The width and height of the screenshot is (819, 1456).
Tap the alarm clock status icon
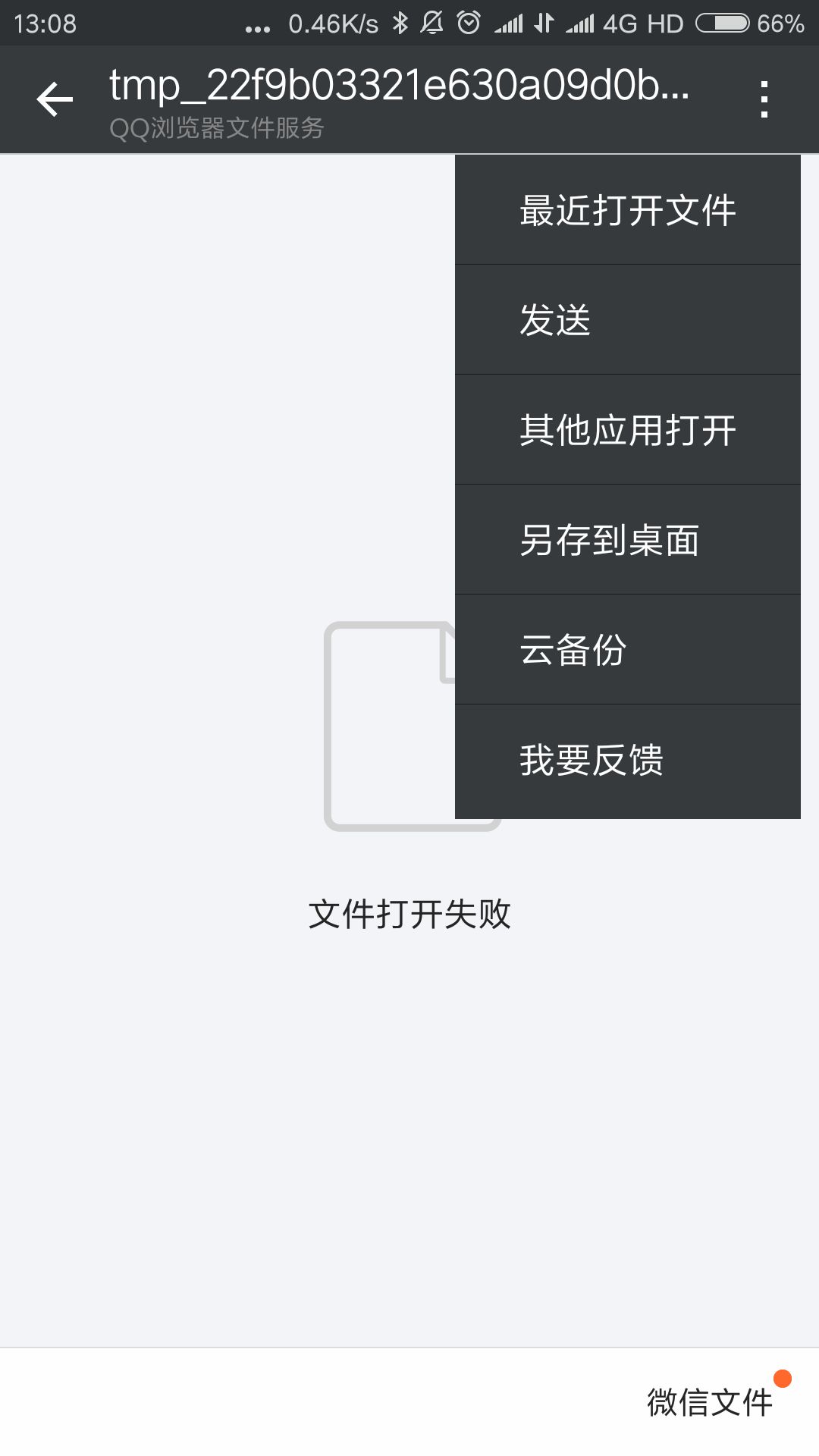(469, 23)
